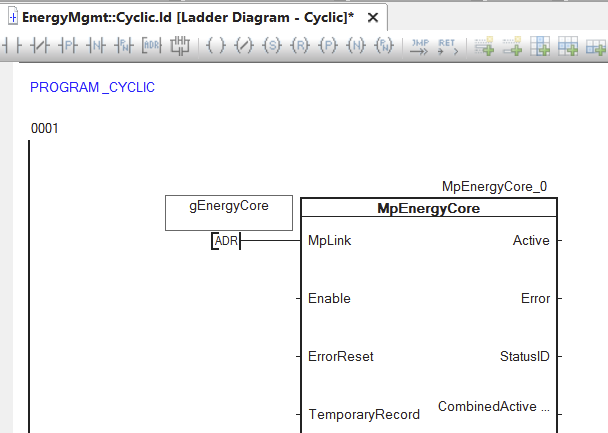Switch to EnergyMgmt::Cyclic.ld tab
This screenshot has width=608, height=433.
click(188, 17)
